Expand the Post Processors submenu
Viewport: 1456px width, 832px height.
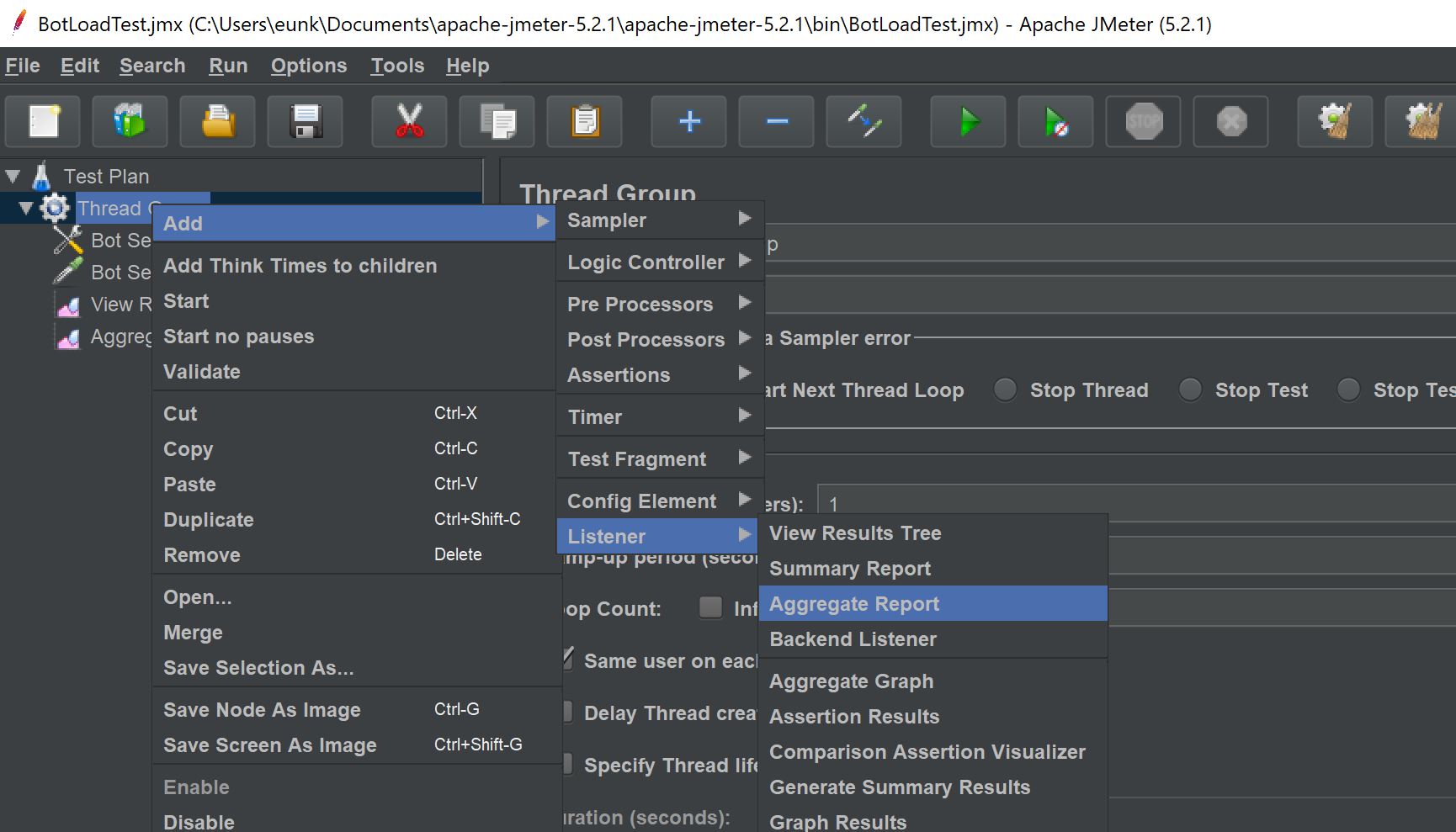pos(661,339)
